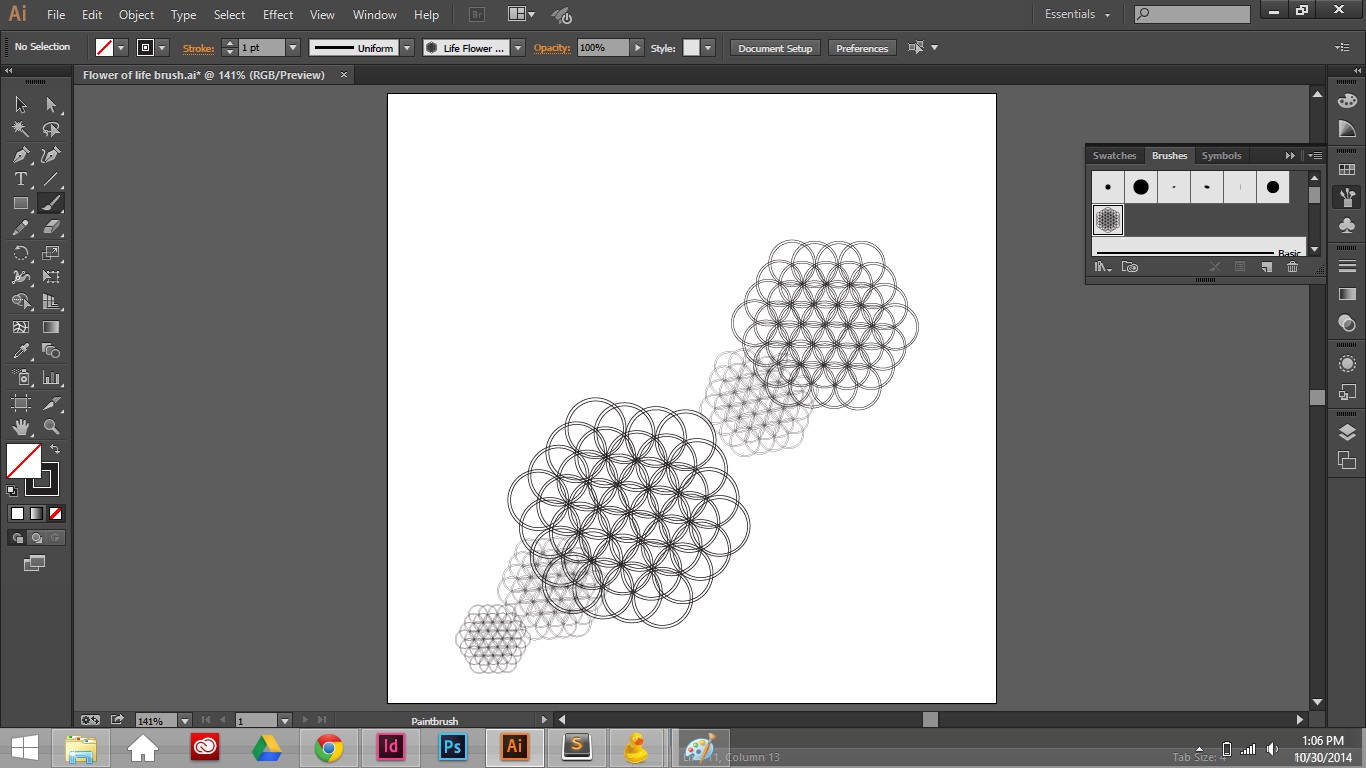This screenshot has height=768, width=1366.
Task: Change the screen mode at toolbar bottom
Action: pyautogui.click(x=36, y=563)
